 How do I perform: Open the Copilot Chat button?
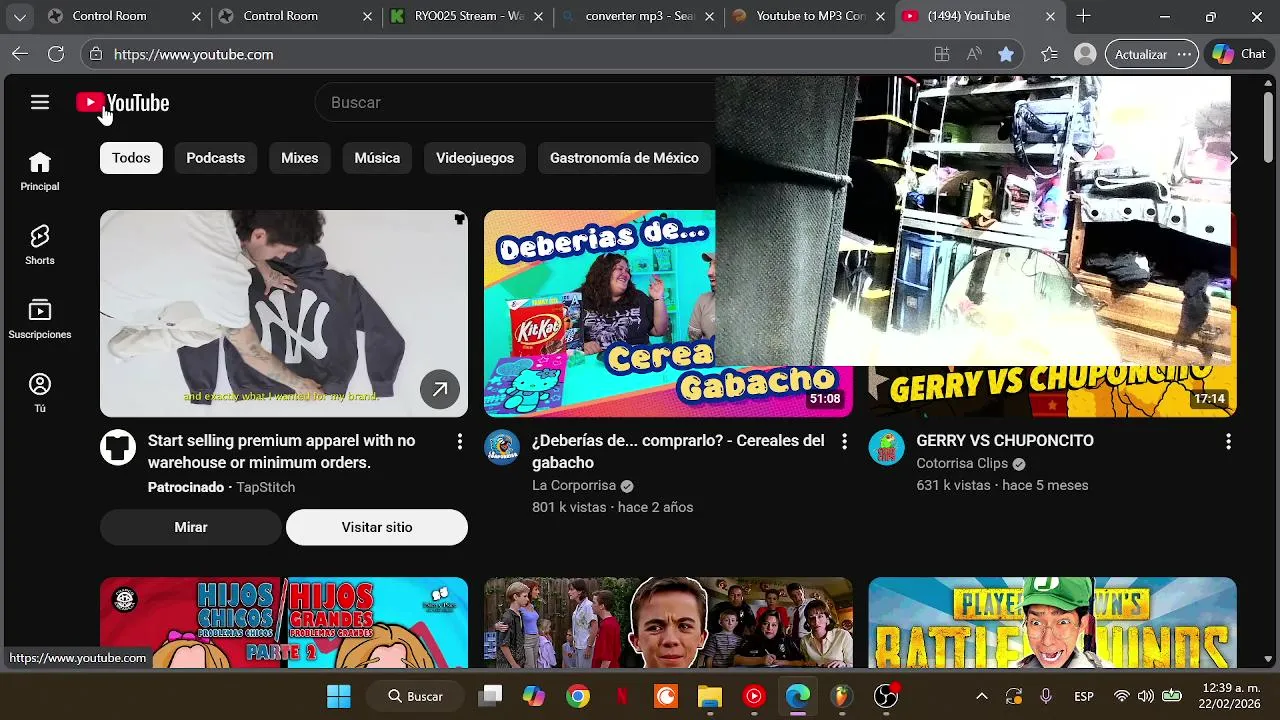pyautogui.click(x=1239, y=54)
